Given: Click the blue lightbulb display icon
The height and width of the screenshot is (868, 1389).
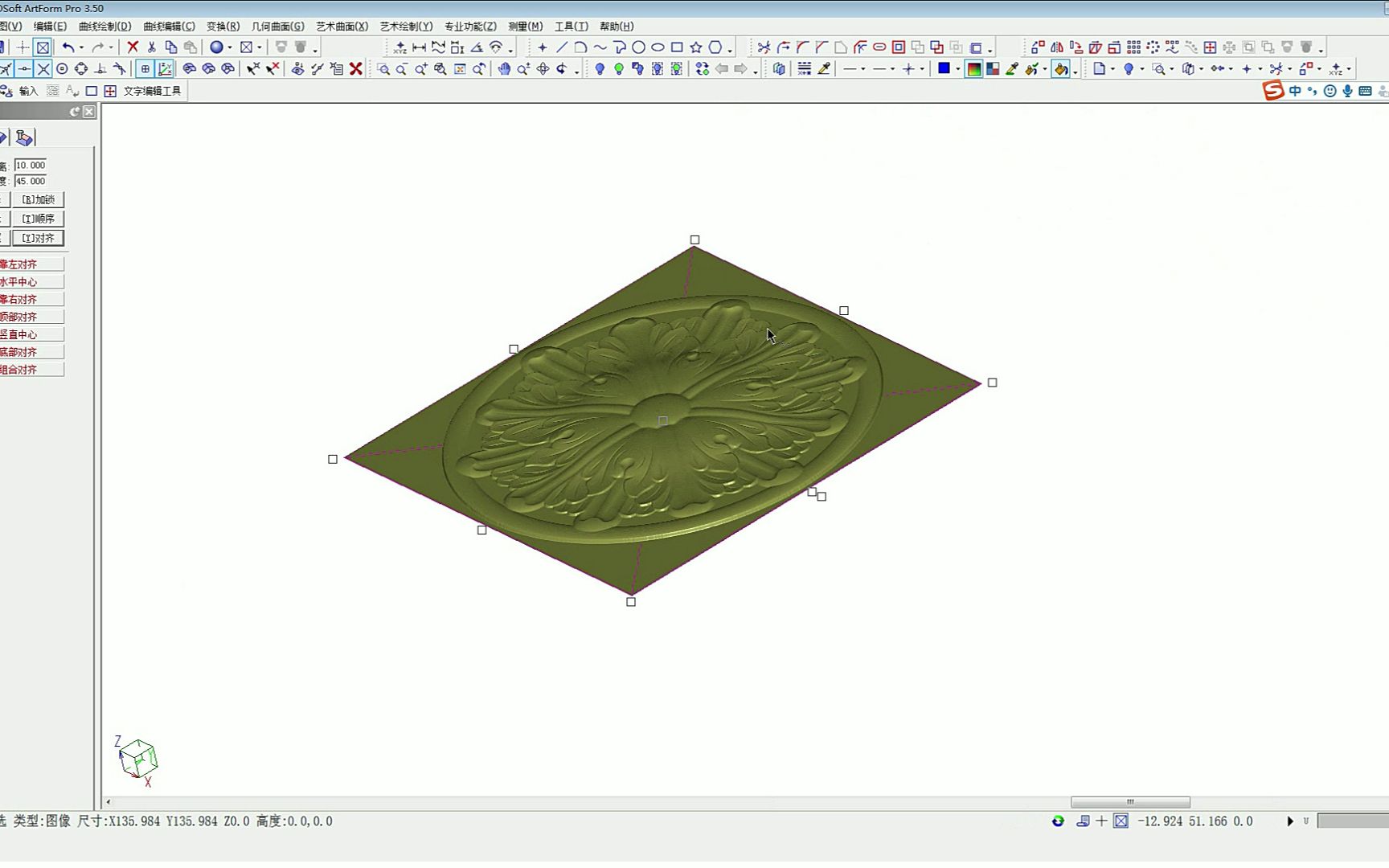Looking at the screenshot, I should [600, 69].
